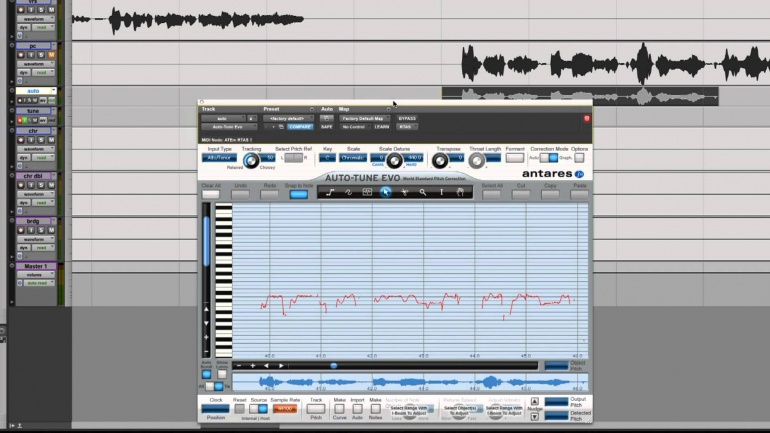Screen dimensions: 770x433
Task: Solo the pc track
Action: pos(41,55)
